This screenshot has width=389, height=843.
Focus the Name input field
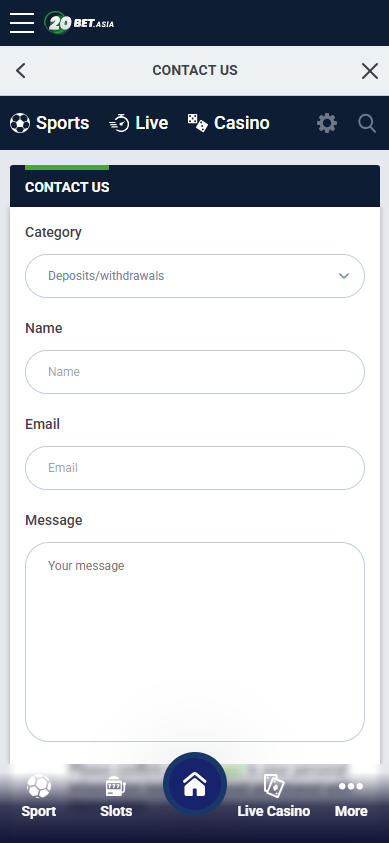point(194,372)
